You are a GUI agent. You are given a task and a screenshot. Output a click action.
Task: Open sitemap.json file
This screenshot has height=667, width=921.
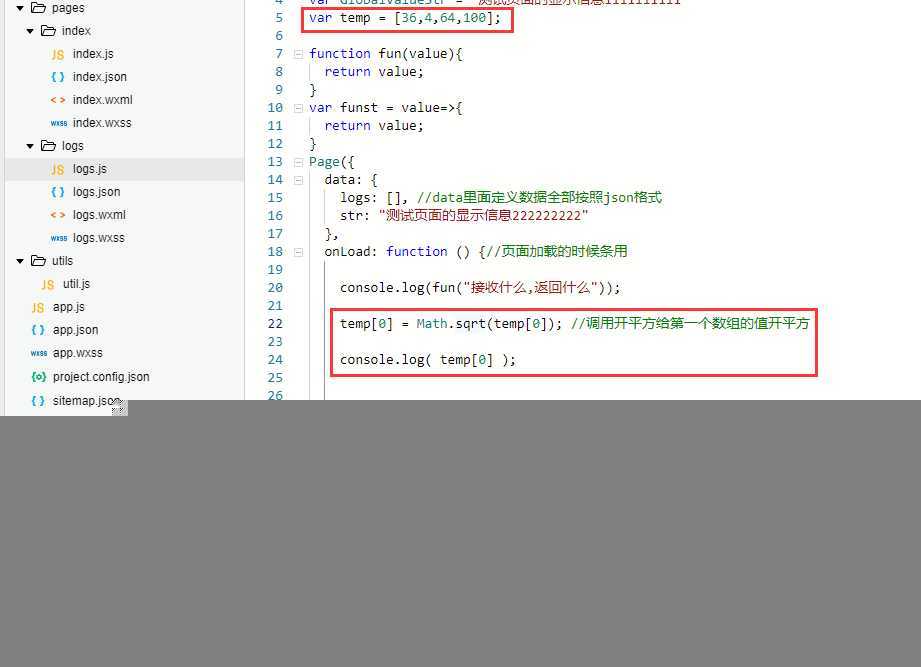pos(87,400)
